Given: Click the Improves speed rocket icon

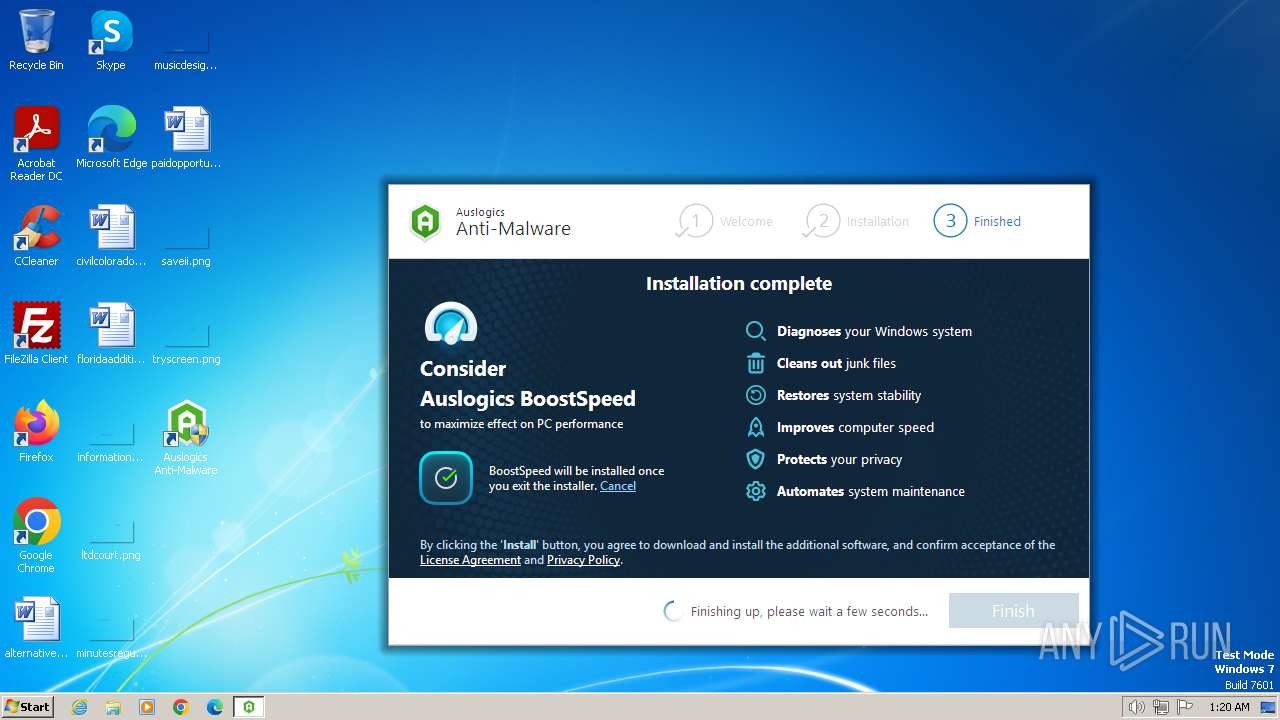Looking at the screenshot, I should coord(756,427).
